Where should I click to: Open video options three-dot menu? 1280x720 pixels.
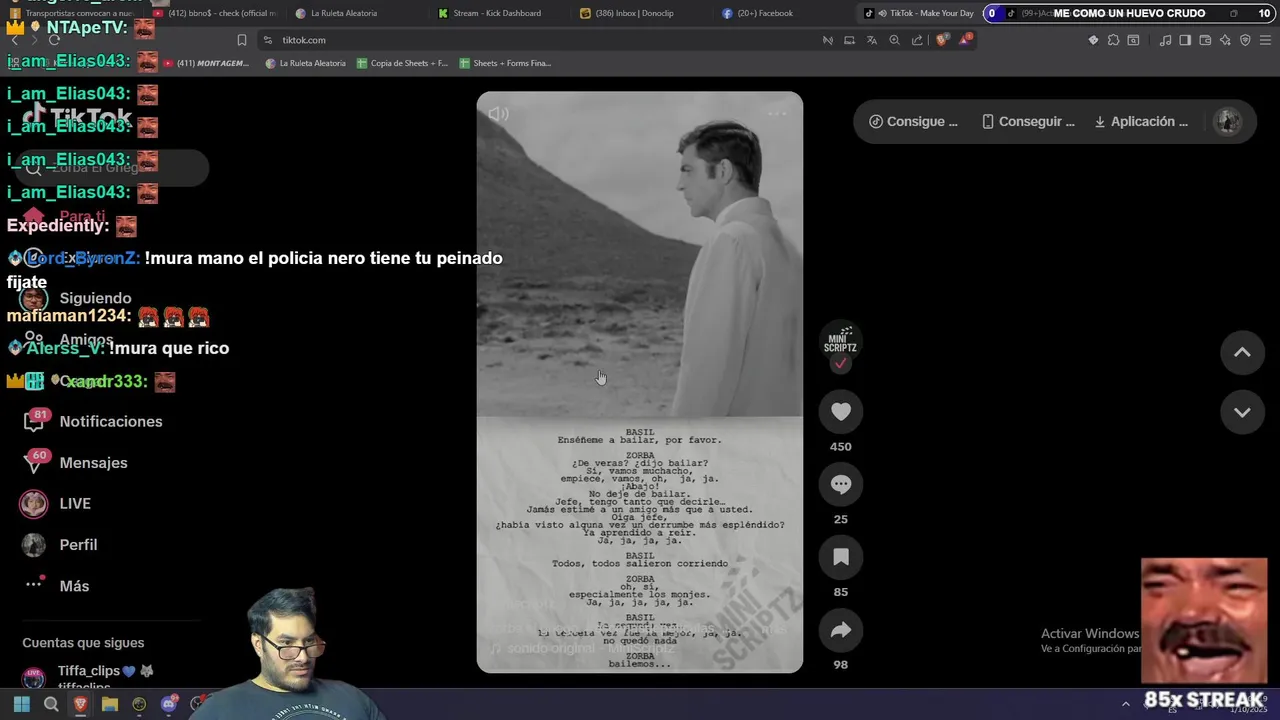pyautogui.click(x=777, y=114)
